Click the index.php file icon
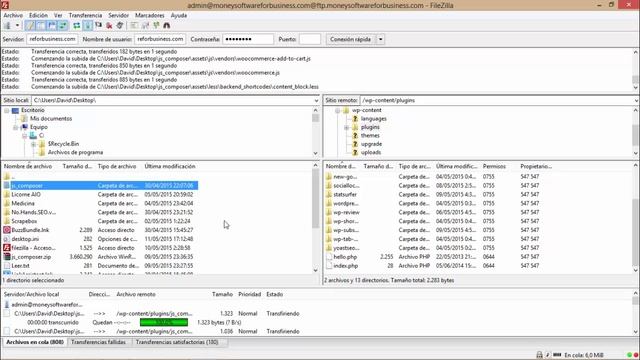The height and width of the screenshot is (360, 640). pyautogui.click(x=329, y=266)
